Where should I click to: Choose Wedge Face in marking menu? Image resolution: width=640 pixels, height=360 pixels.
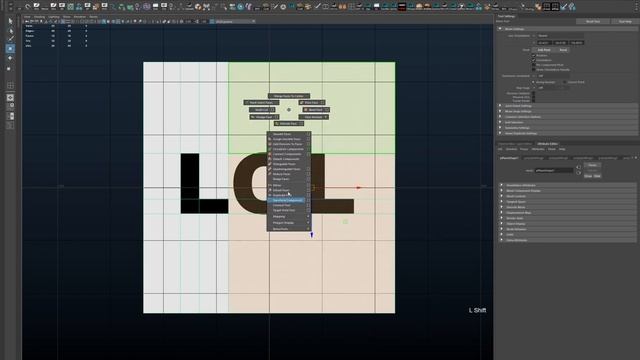point(264,117)
